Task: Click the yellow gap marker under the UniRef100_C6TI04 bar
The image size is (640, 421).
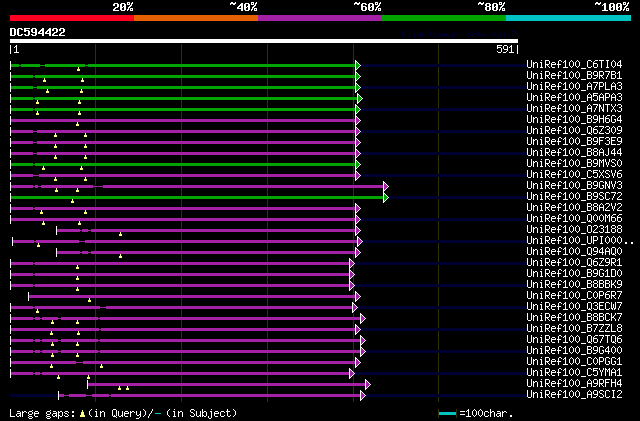Action: [x=78, y=69]
